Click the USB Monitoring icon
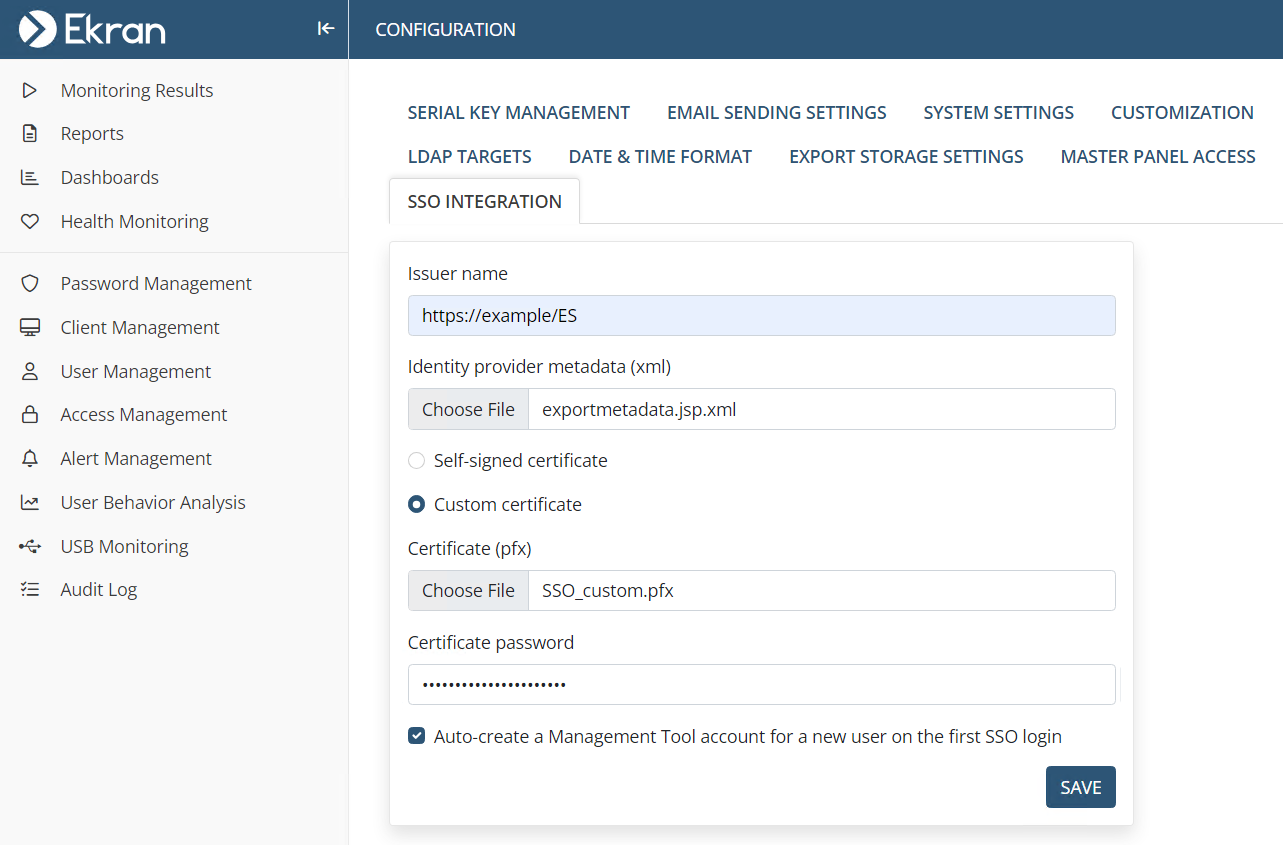 pyautogui.click(x=30, y=547)
